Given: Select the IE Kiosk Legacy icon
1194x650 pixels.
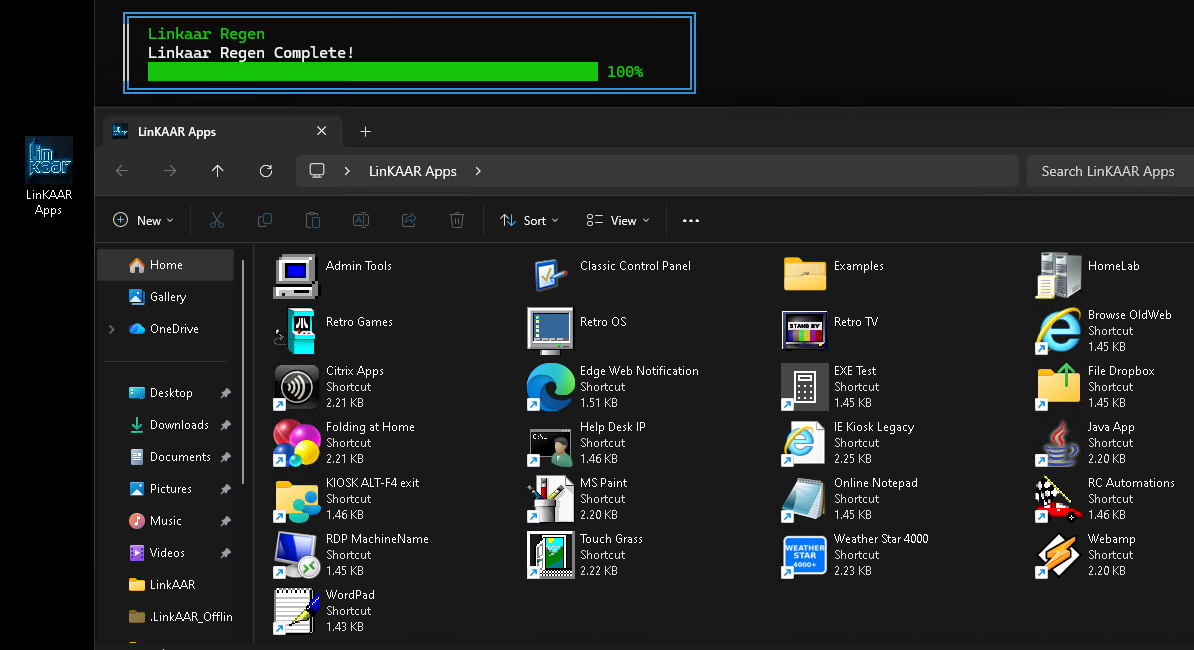Looking at the screenshot, I should 804,443.
